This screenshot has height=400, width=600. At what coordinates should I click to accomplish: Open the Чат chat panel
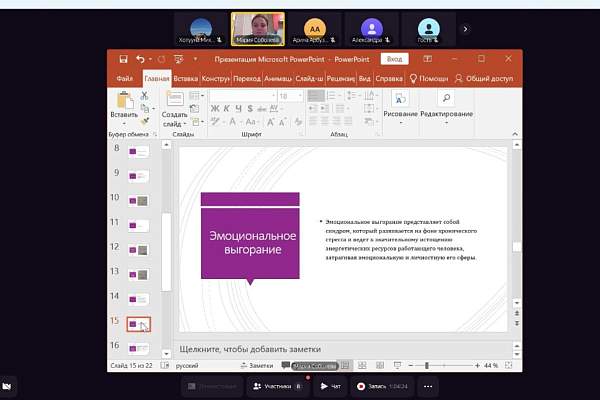pos(330,386)
